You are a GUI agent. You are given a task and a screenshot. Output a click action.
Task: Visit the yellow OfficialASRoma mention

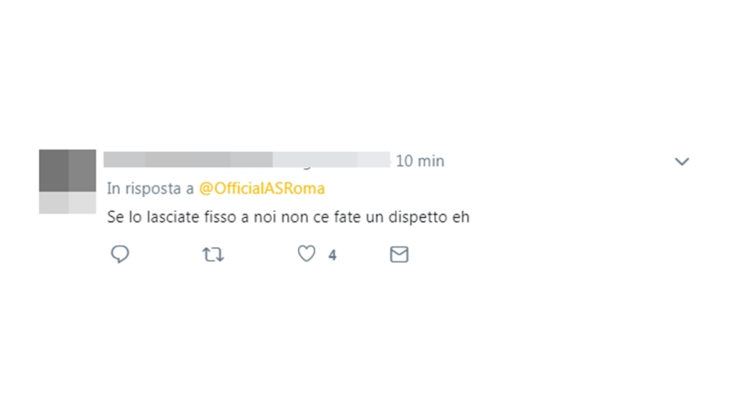[x=262, y=188]
